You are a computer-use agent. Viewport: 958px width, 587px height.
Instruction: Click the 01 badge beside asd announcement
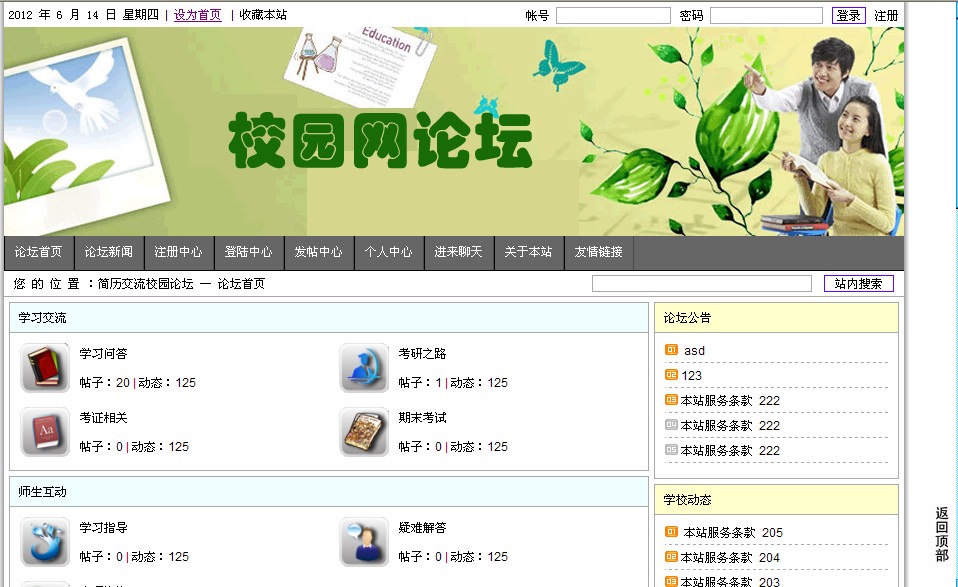pos(671,350)
